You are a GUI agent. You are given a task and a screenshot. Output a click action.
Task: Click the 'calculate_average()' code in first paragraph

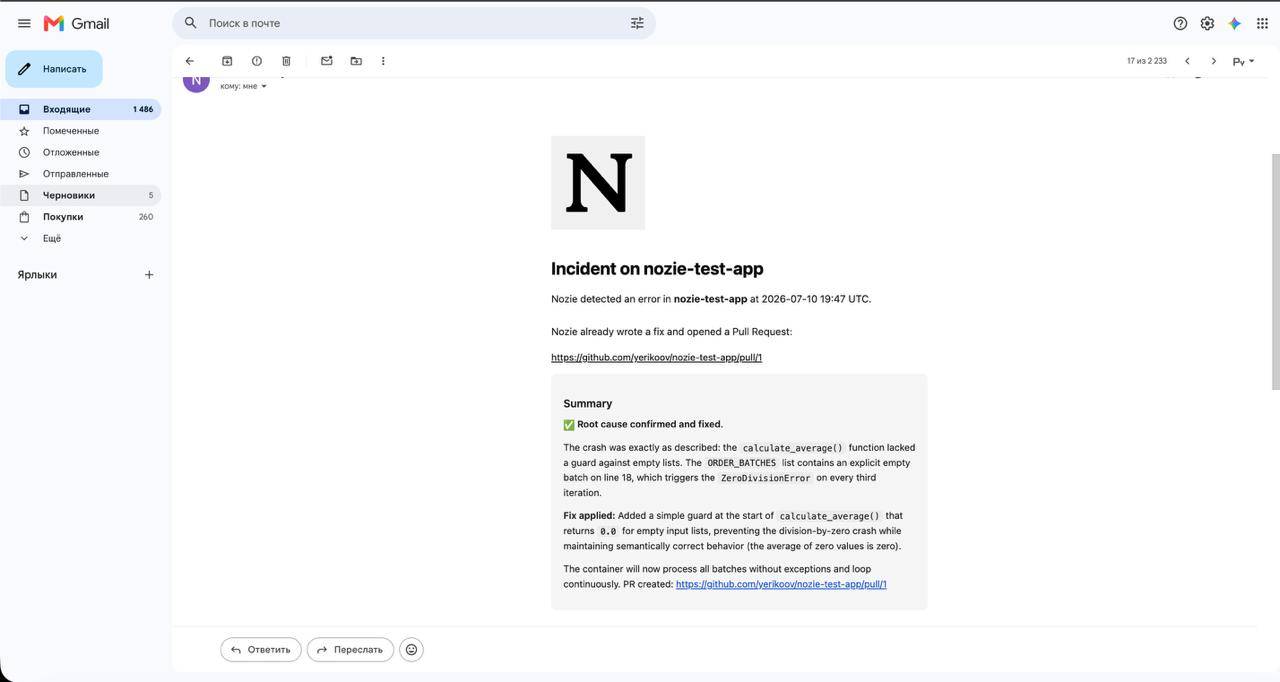point(793,448)
